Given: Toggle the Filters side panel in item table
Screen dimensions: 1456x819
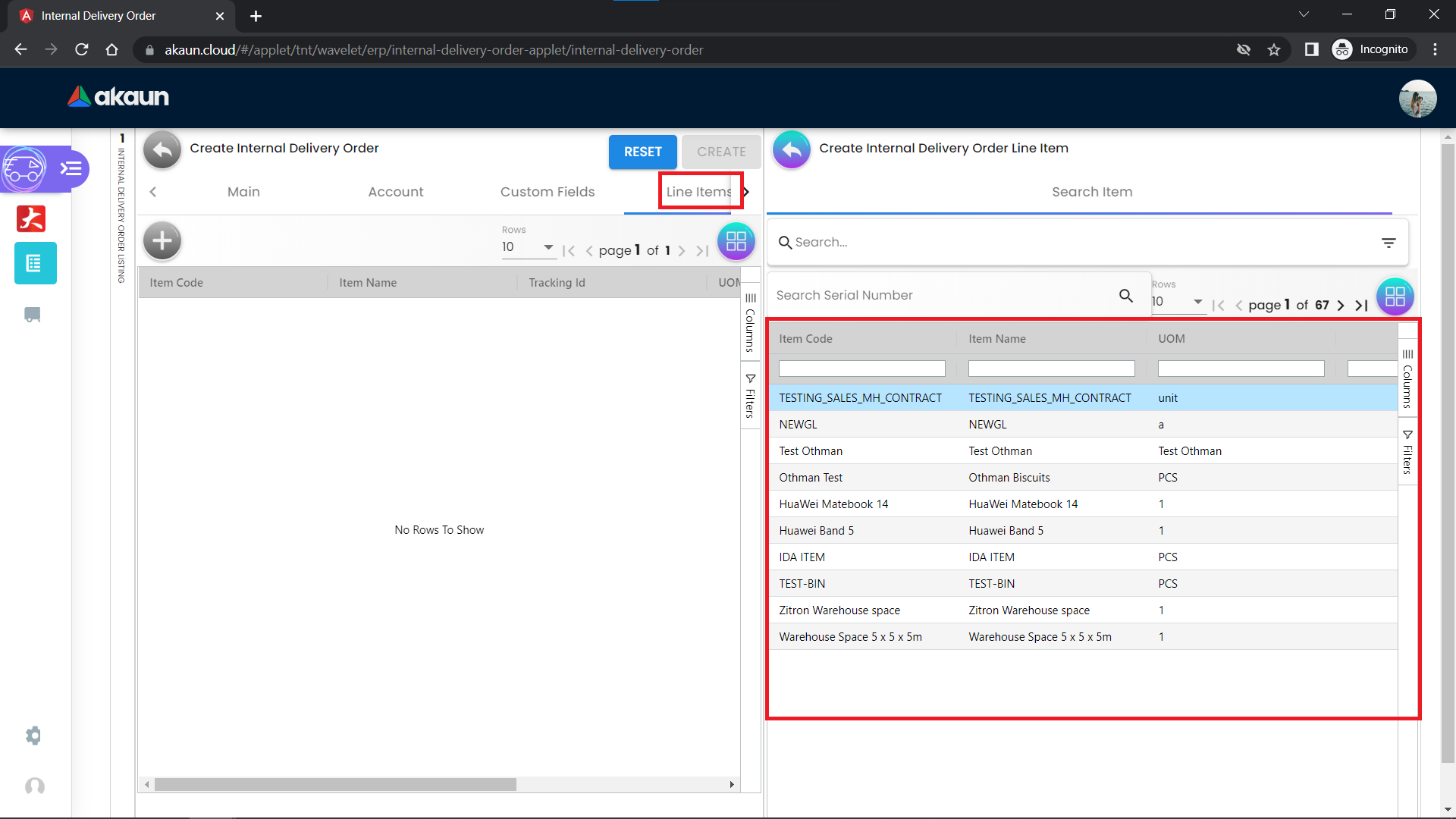Looking at the screenshot, I should pos(1407,452).
